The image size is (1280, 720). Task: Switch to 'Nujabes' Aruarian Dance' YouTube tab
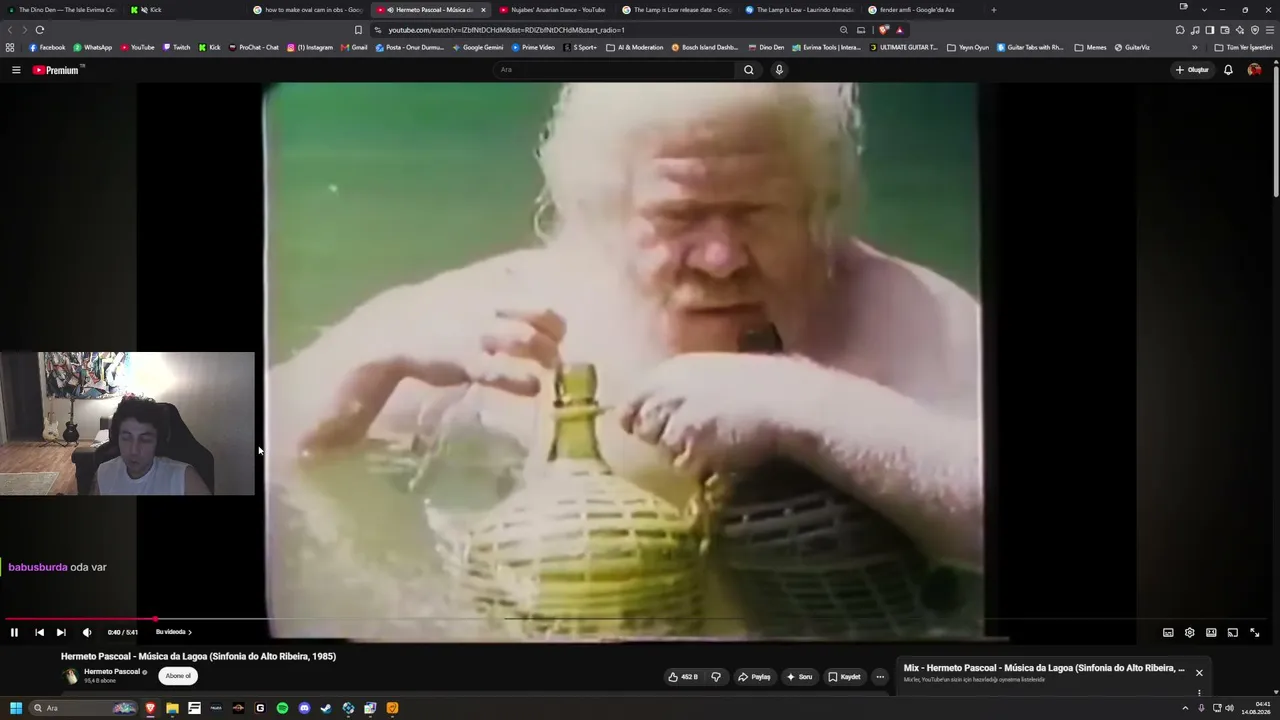[553, 10]
